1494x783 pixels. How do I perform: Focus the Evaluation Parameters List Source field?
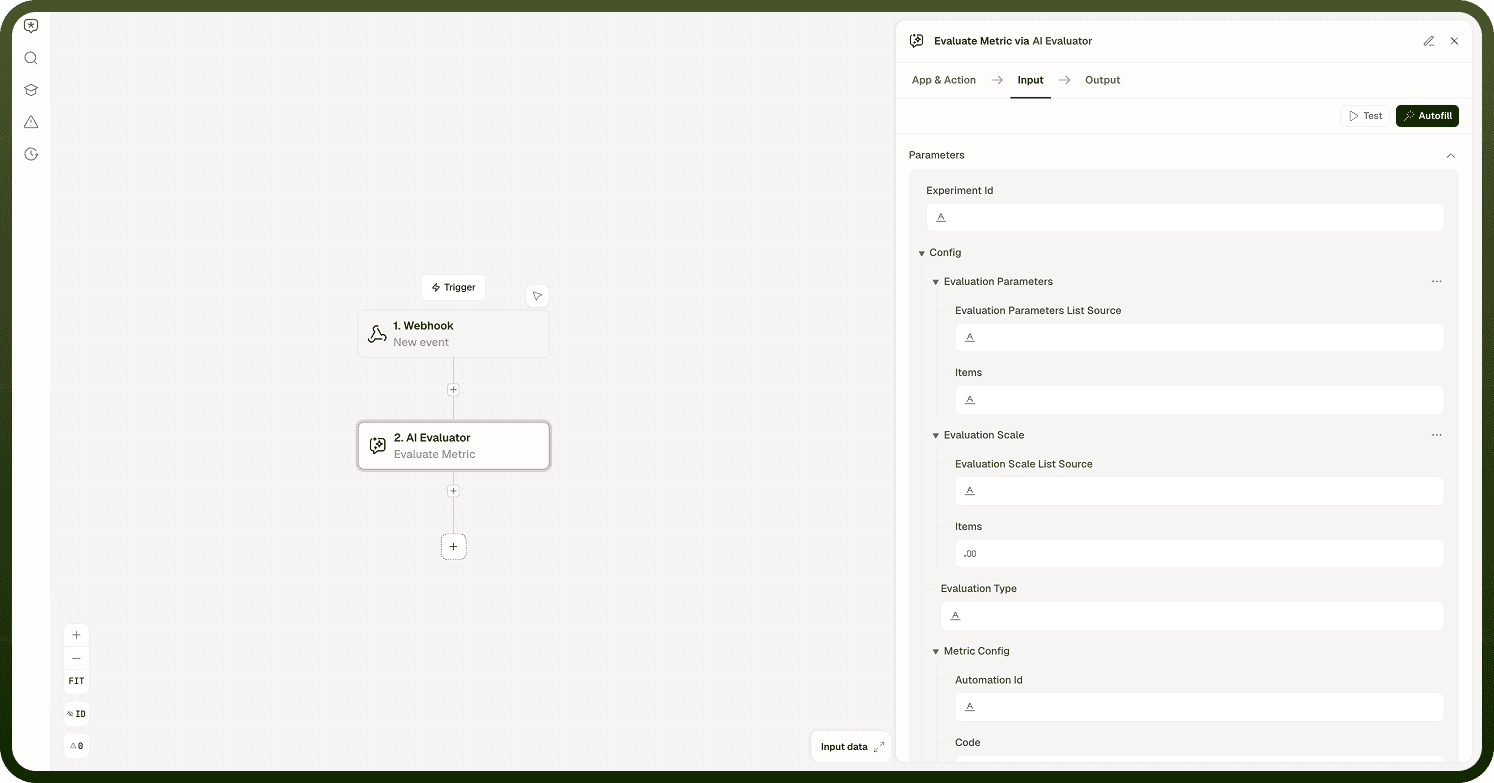click(x=1199, y=338)
